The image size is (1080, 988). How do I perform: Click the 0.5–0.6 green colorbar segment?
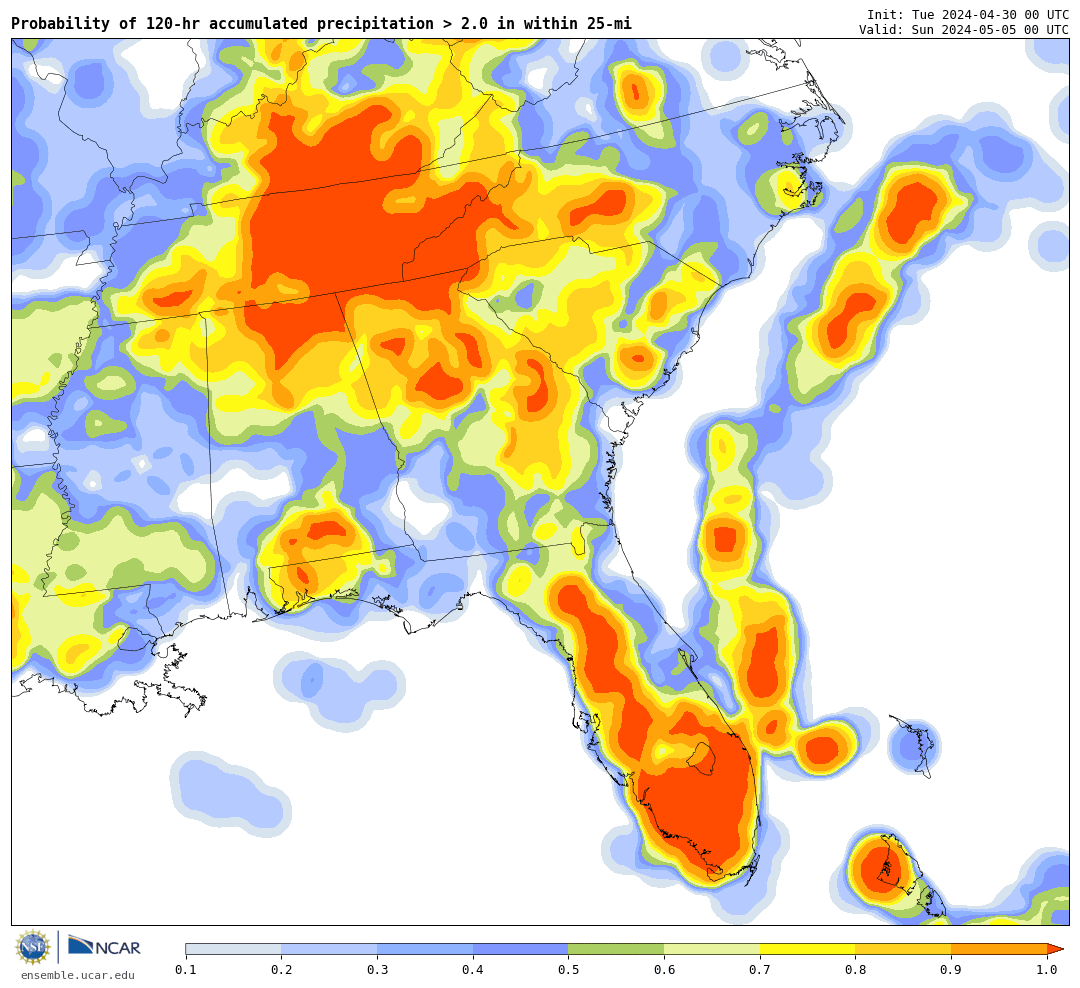tap(616, 949)
